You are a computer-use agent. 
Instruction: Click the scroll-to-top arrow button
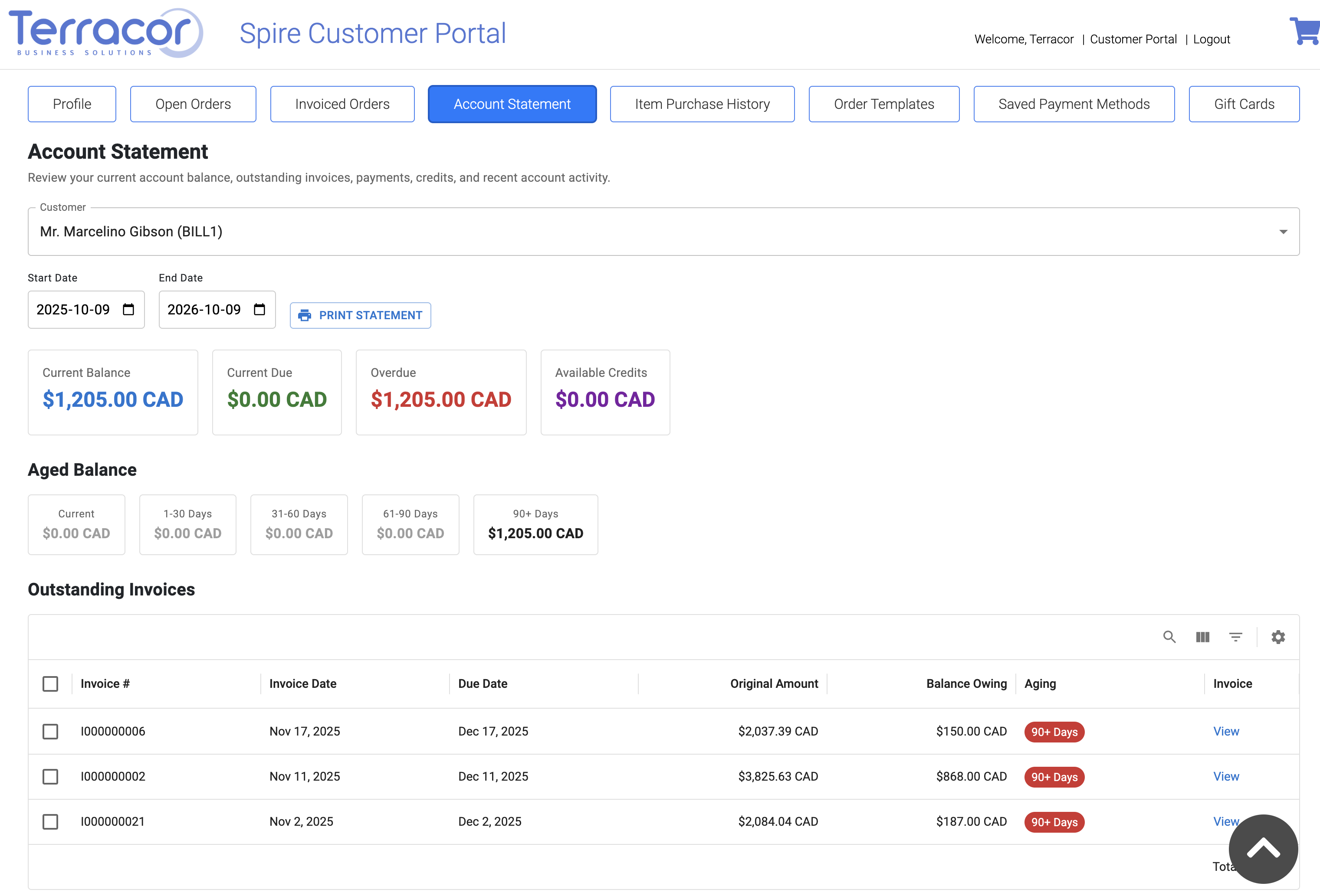(1263, 849)
